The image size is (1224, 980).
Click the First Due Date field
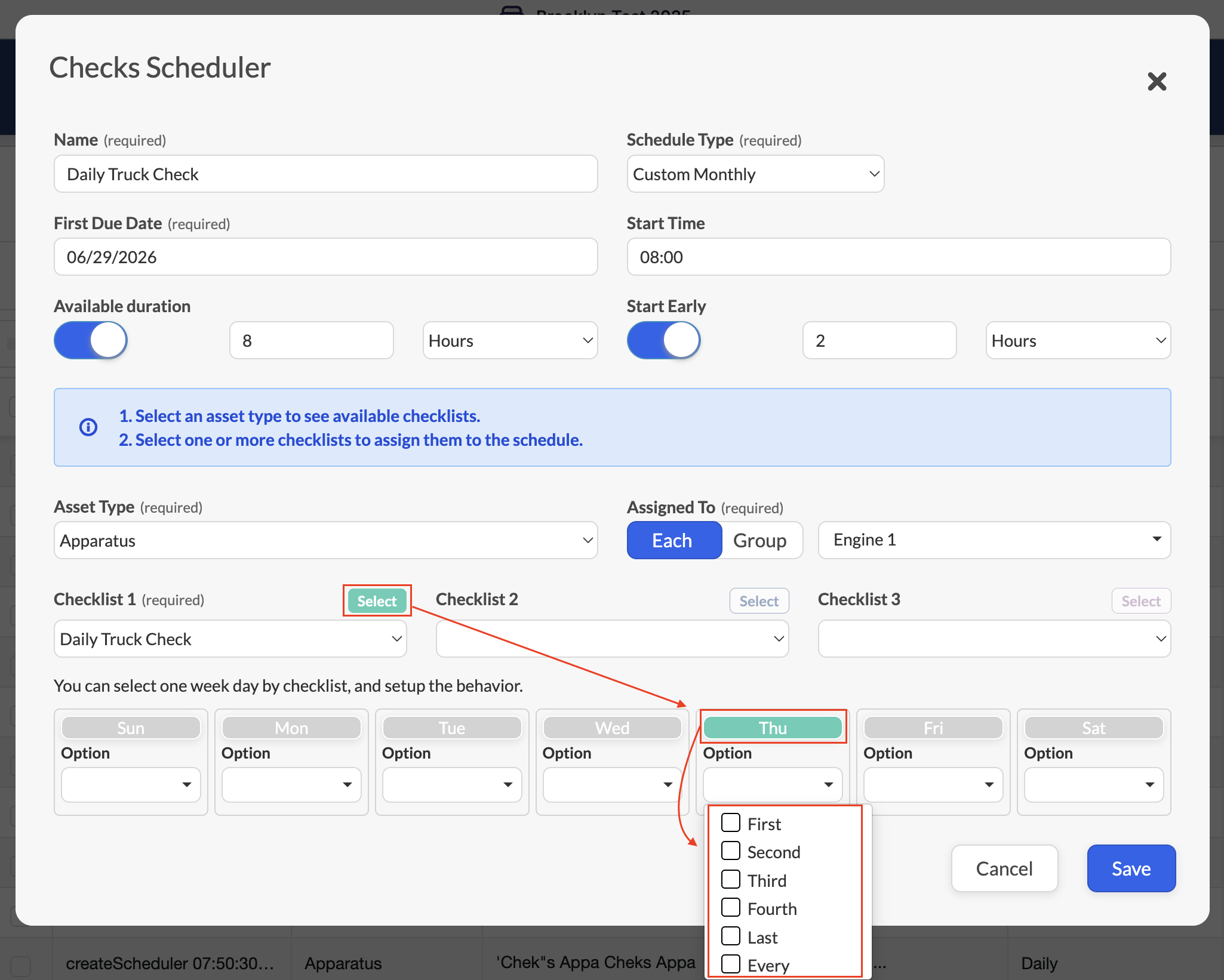click(x=325, y=257)
